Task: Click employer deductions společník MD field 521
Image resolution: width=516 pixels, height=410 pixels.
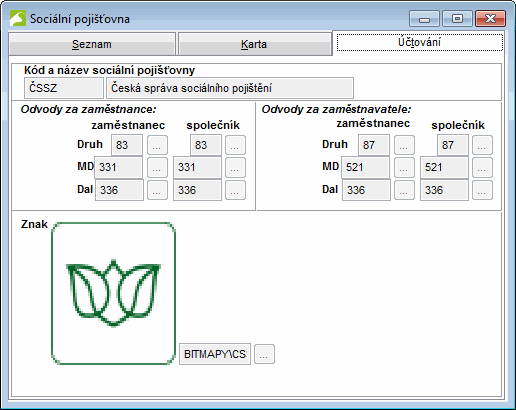Action: pyautogui.click(x=444, y=167)
